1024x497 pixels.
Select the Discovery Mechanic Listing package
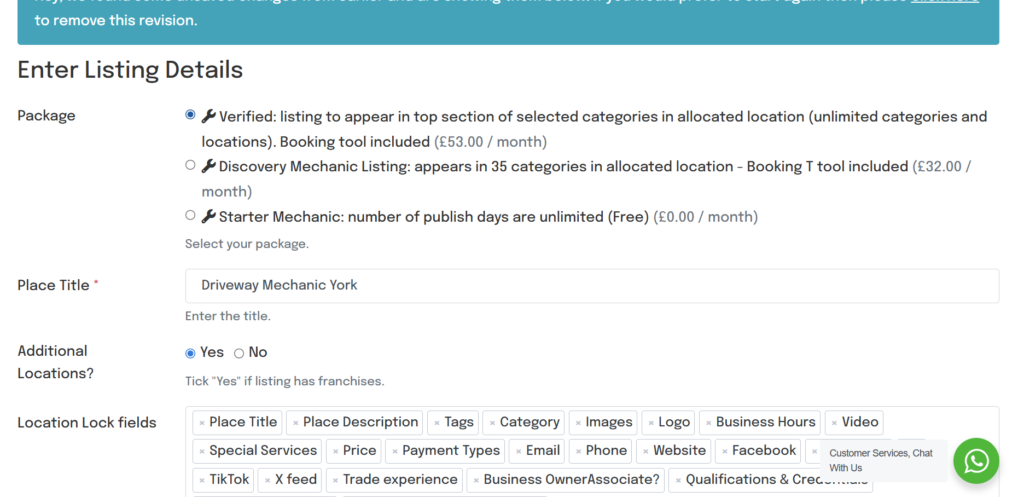[190, 165]
